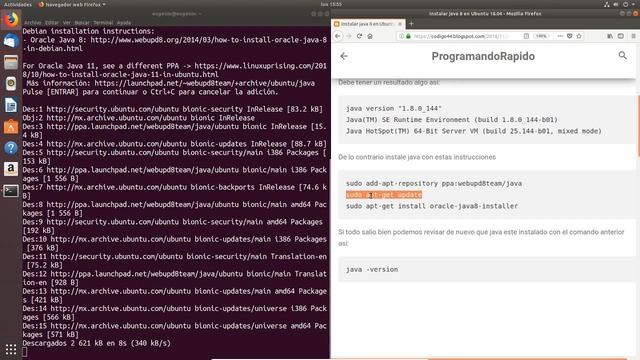This screenshot has width=640, height=360.
Task: Open the Ayuda menu in terminal
Action: coord(124,23)
